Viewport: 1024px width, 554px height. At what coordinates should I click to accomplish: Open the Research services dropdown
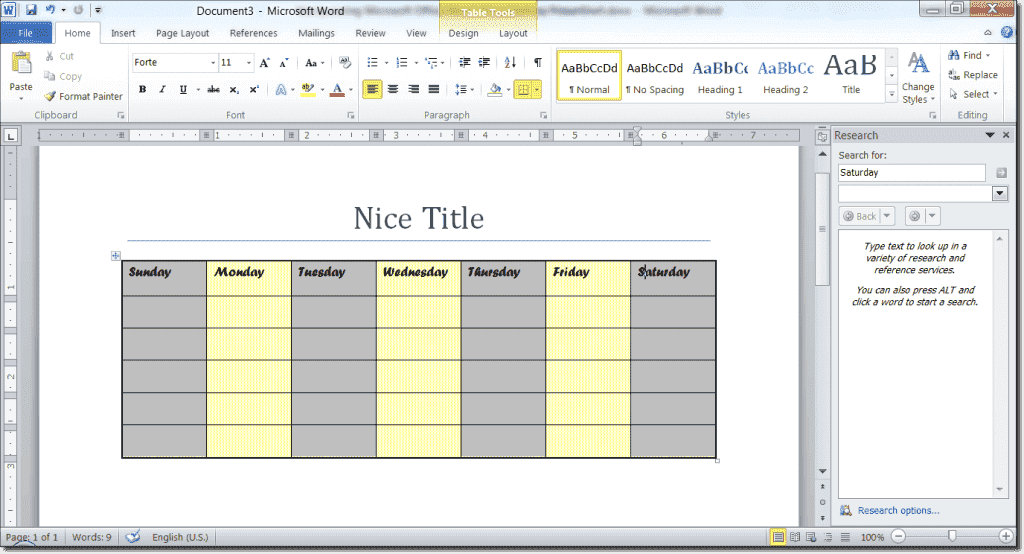[x=1000, y=193]
